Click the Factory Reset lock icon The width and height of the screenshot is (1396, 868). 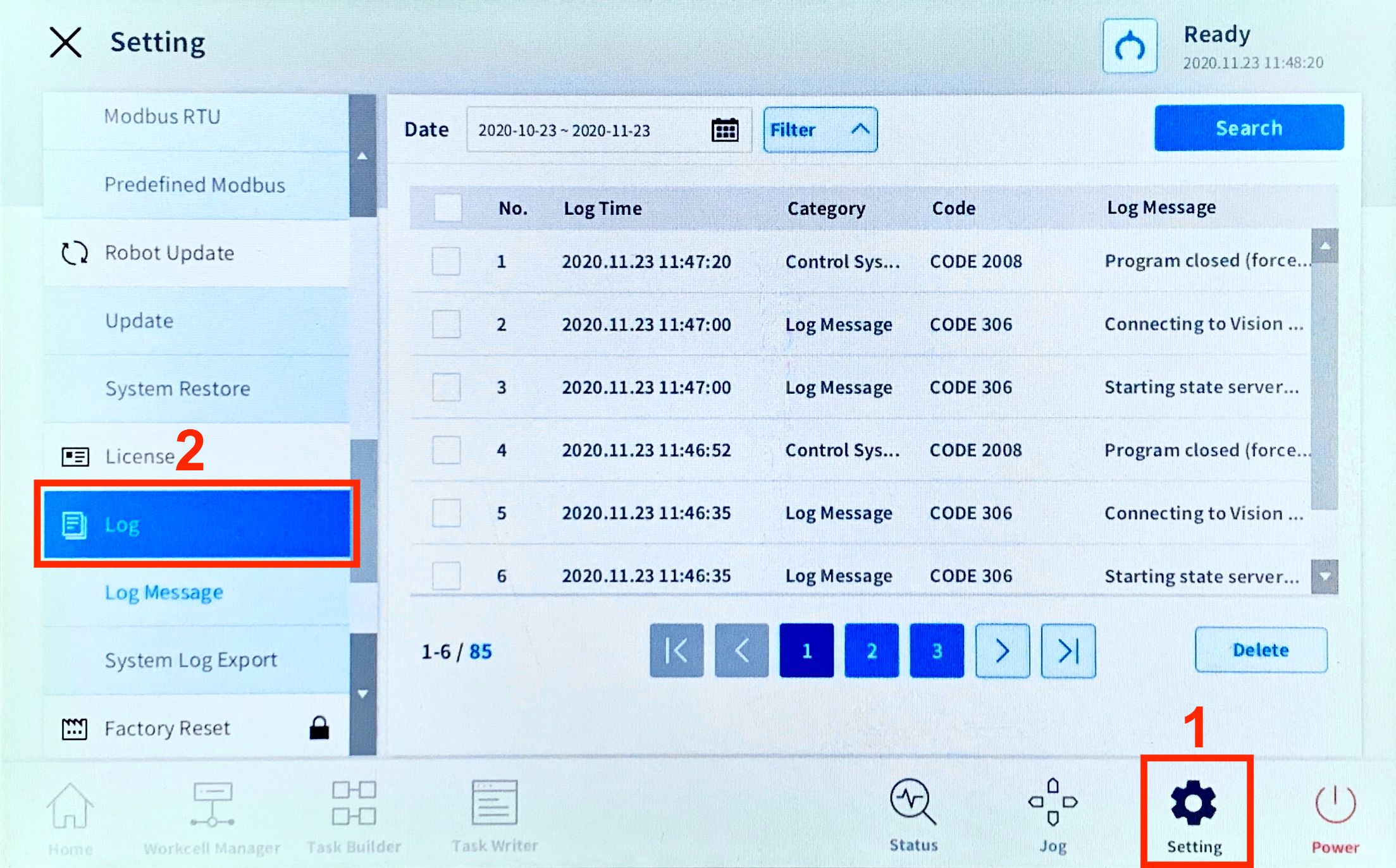[x=319, y=728]
